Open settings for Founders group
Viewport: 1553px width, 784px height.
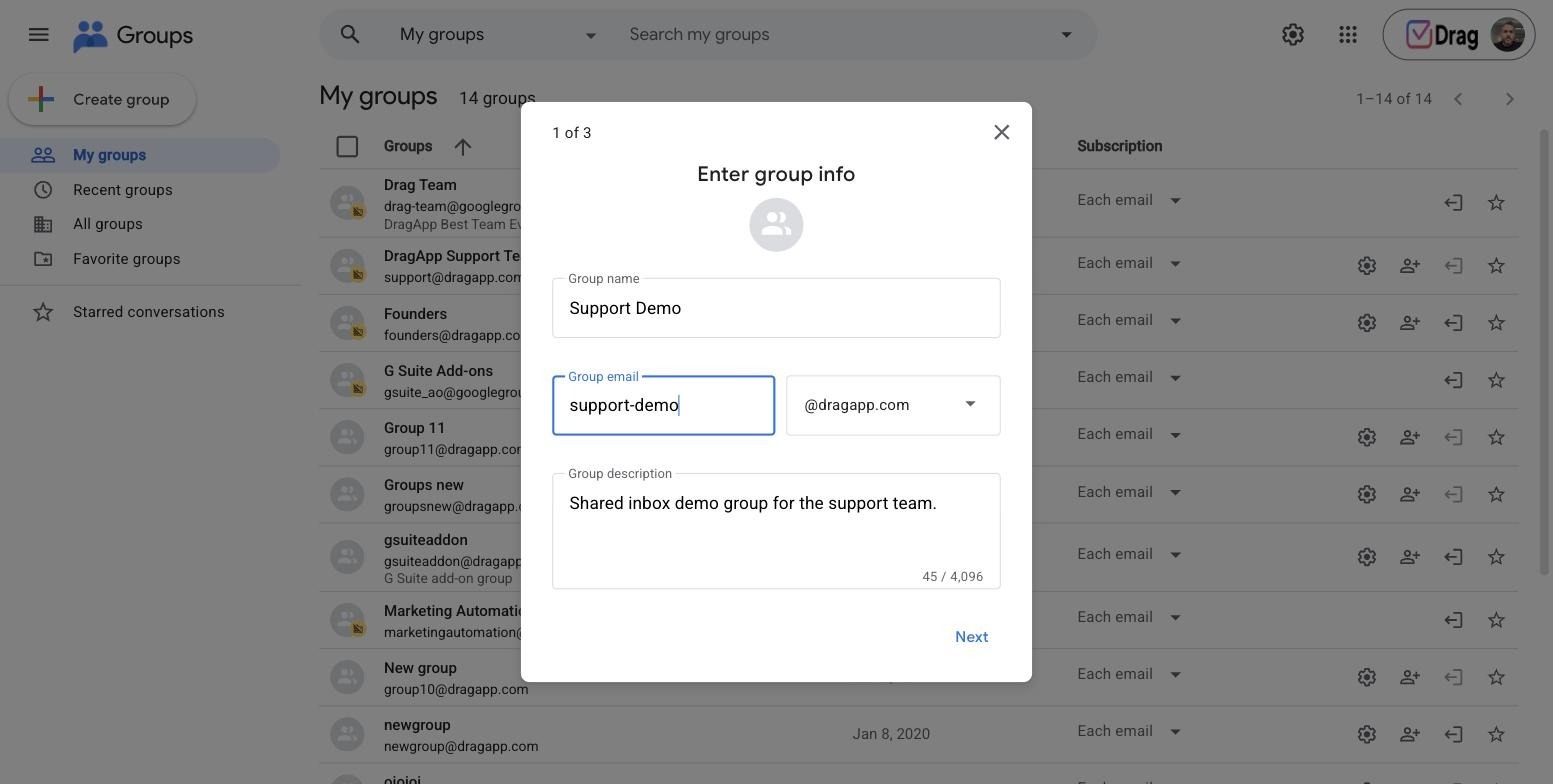coord(1367,323)
